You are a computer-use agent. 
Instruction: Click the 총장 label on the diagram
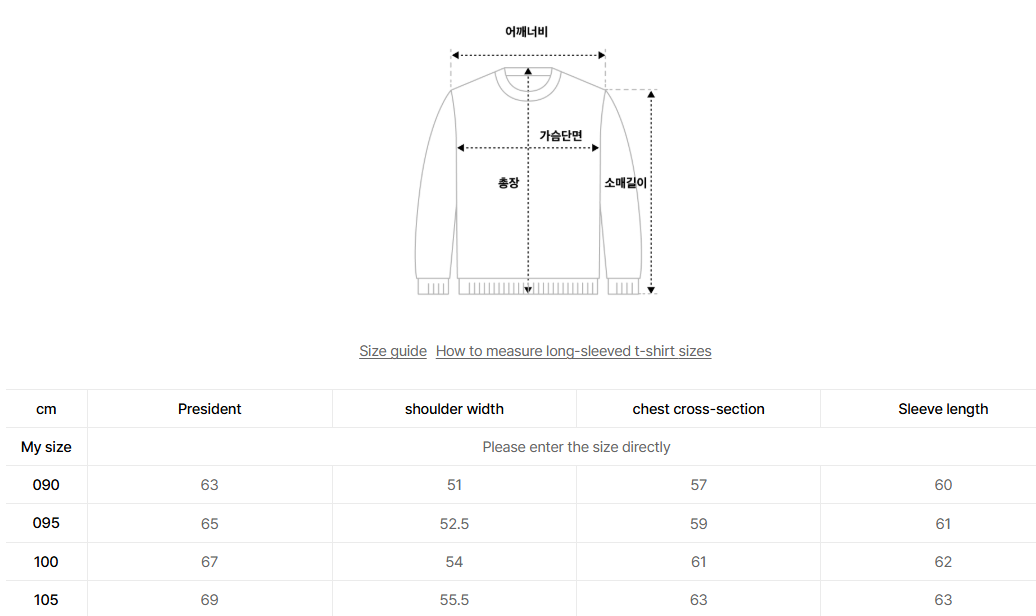coord(508,183)
